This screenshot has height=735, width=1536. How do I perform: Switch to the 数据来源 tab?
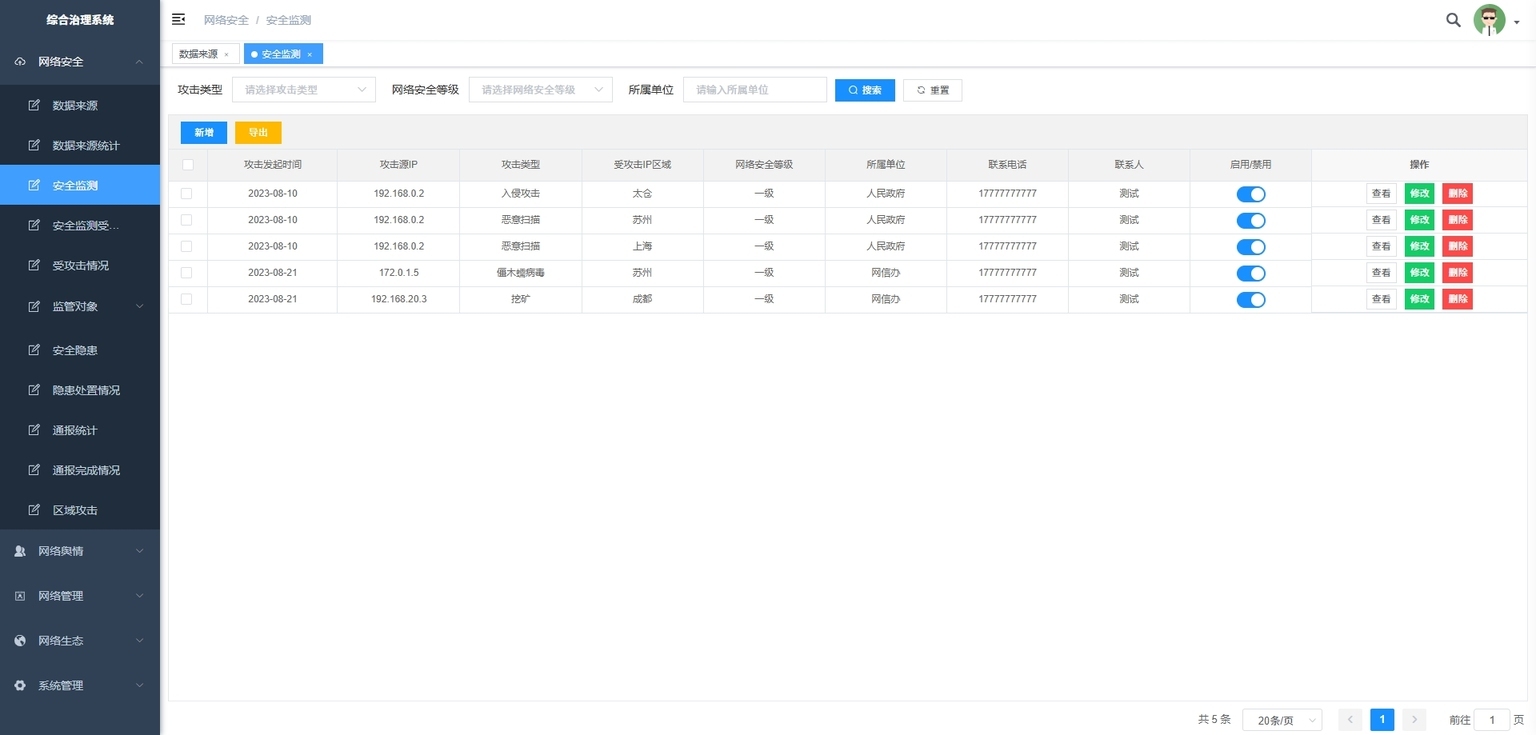198,55
